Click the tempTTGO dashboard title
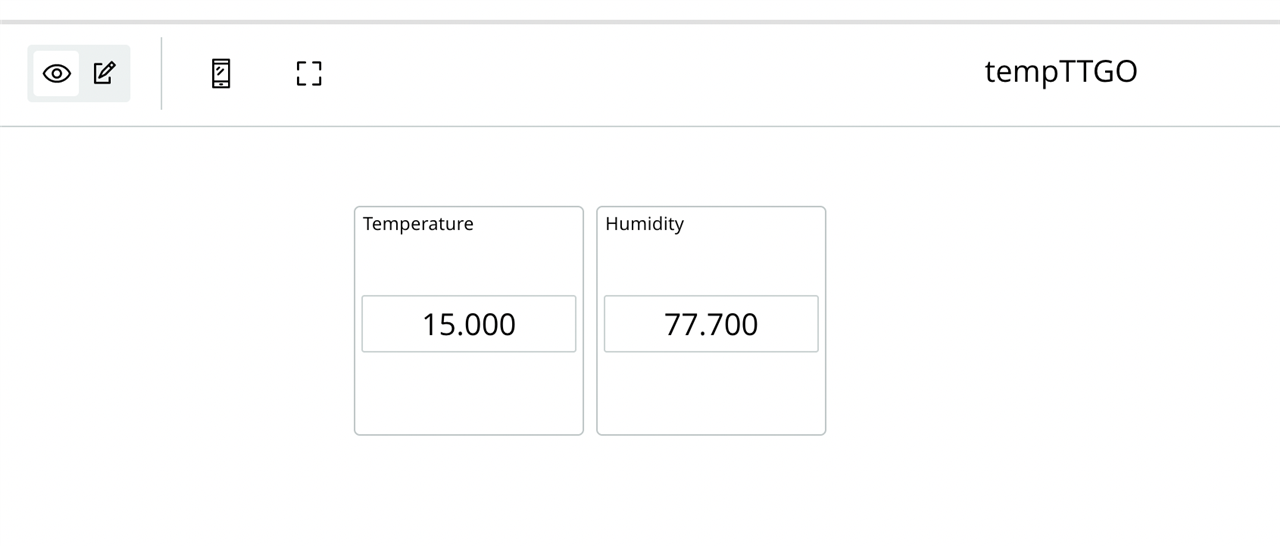 pos(1061,72)
